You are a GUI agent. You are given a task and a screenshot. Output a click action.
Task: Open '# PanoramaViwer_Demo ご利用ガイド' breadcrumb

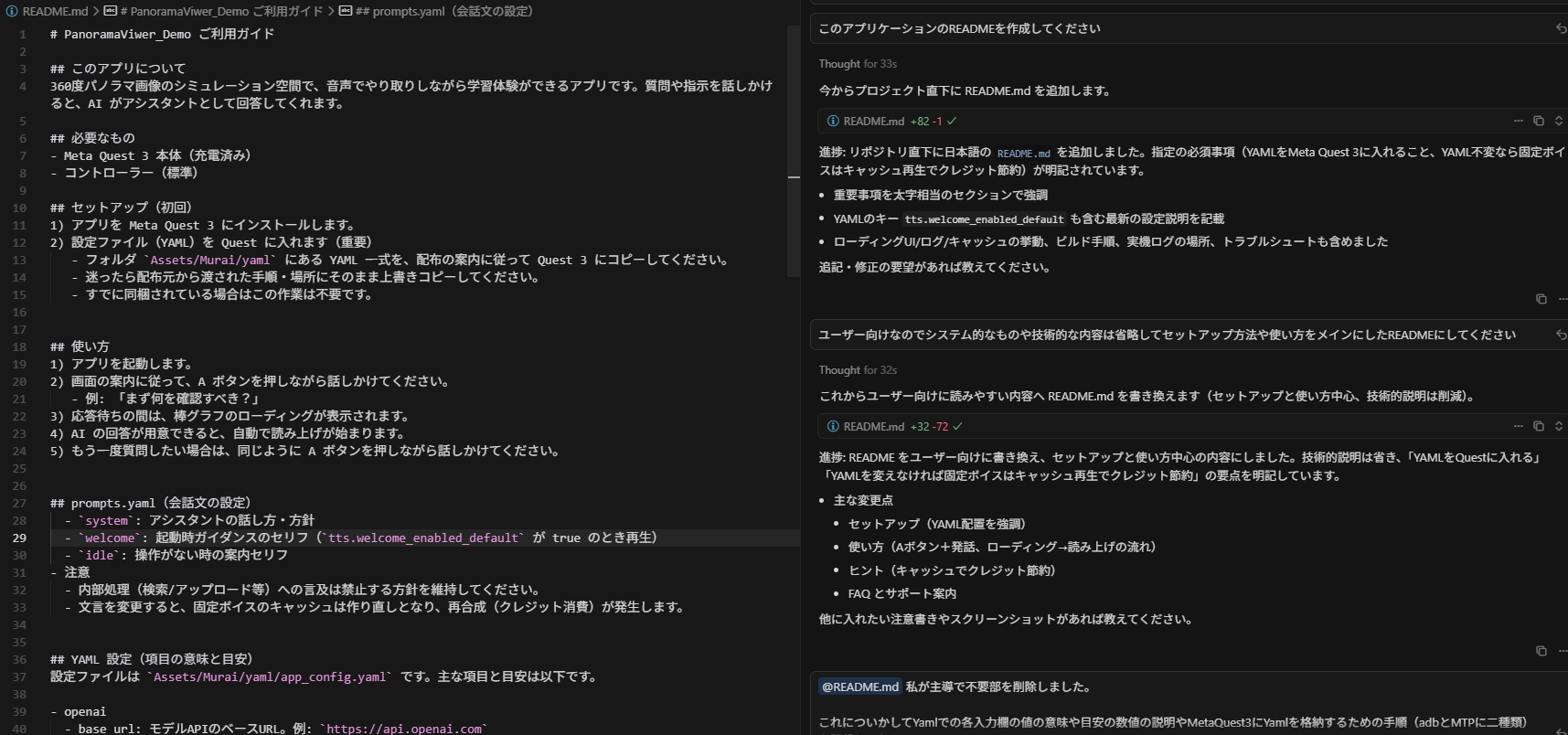click(x=221, y=11)
